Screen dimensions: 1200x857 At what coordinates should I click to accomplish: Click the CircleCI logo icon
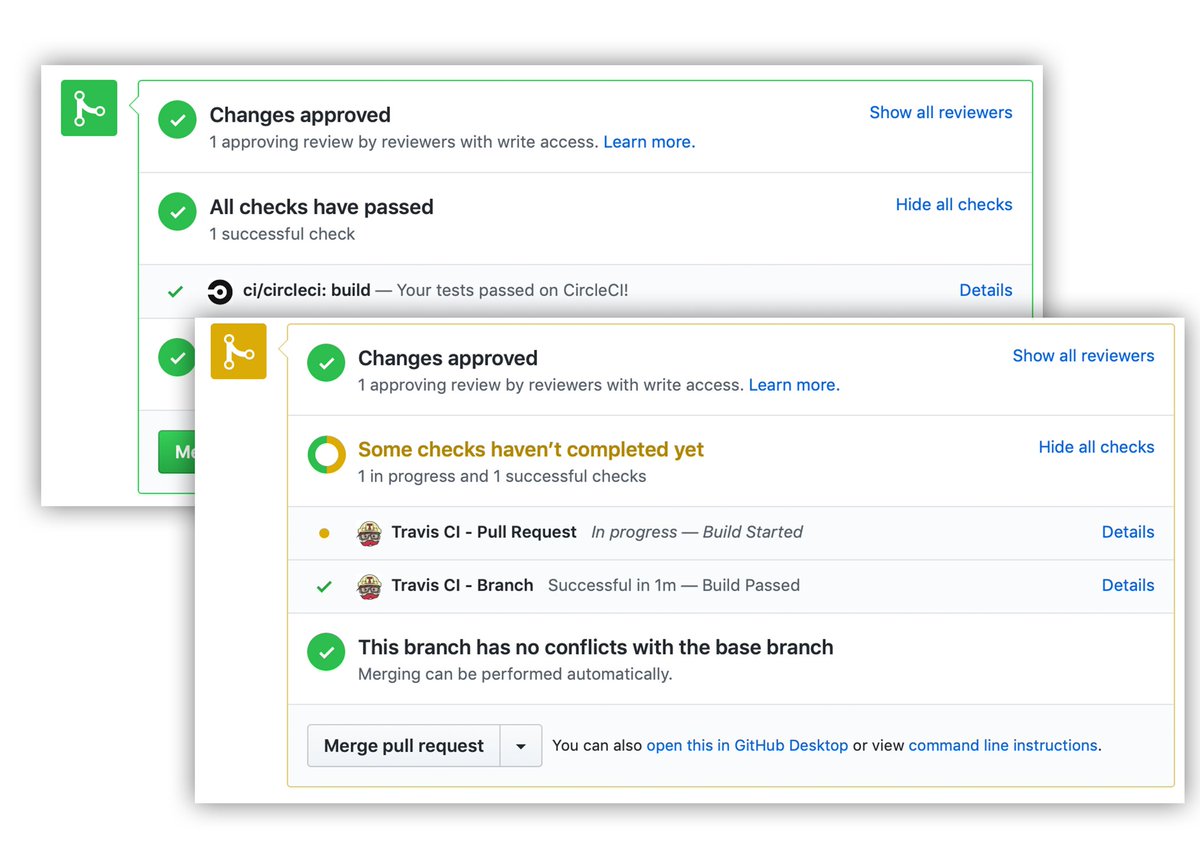(220, 291)
